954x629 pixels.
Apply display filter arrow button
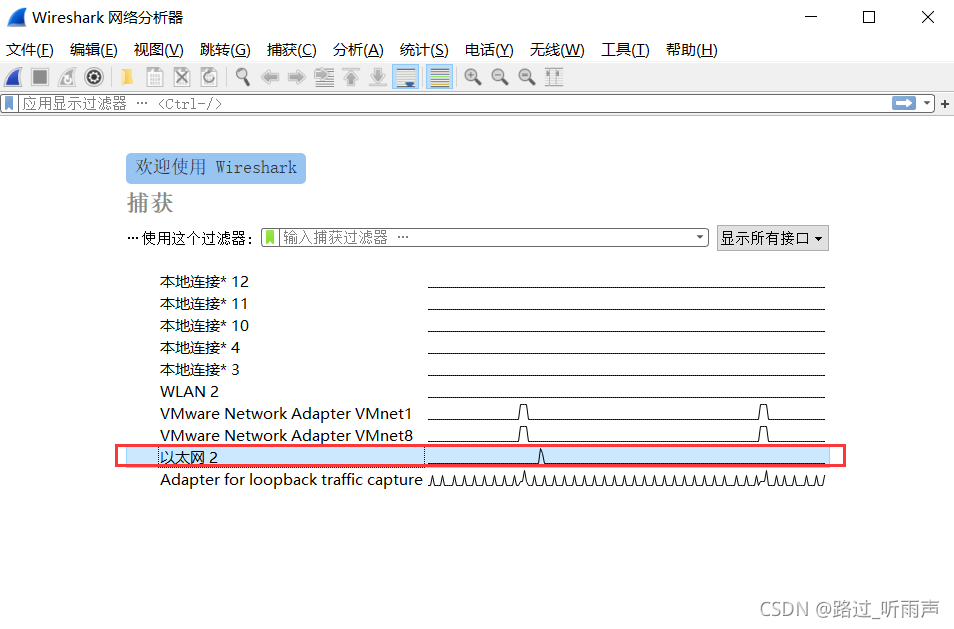click(904, 103)
